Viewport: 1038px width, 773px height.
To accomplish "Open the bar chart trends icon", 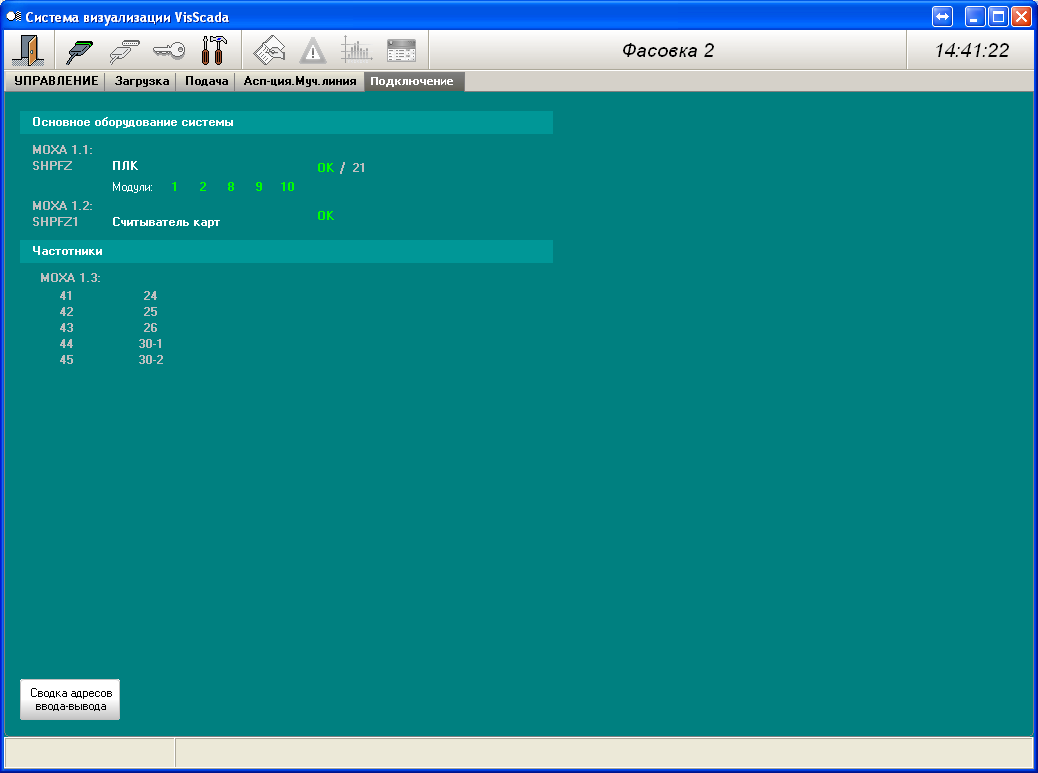I will 356,49.
